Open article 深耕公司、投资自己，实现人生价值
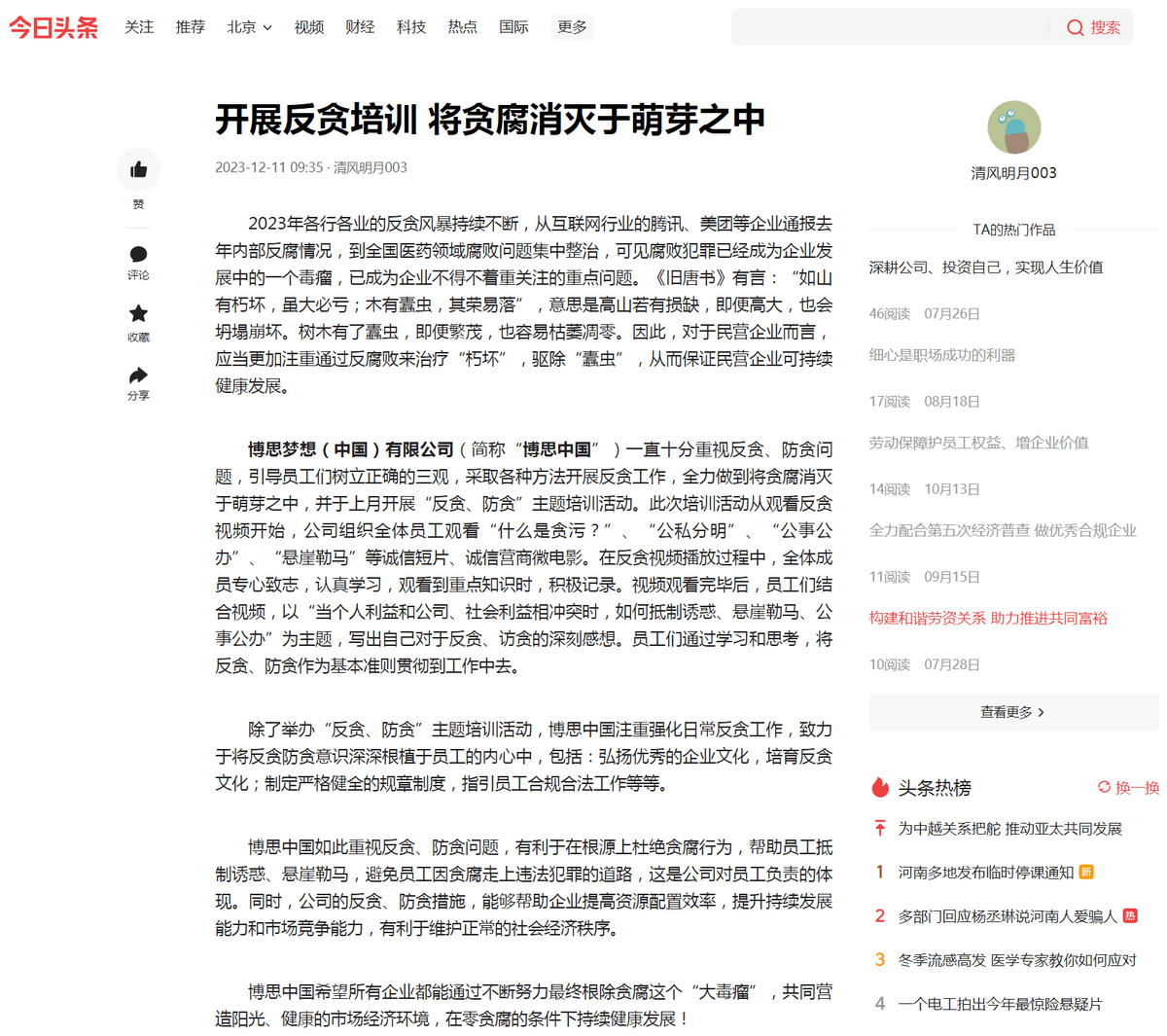Screen dimensions: 1167x1036 986,268
